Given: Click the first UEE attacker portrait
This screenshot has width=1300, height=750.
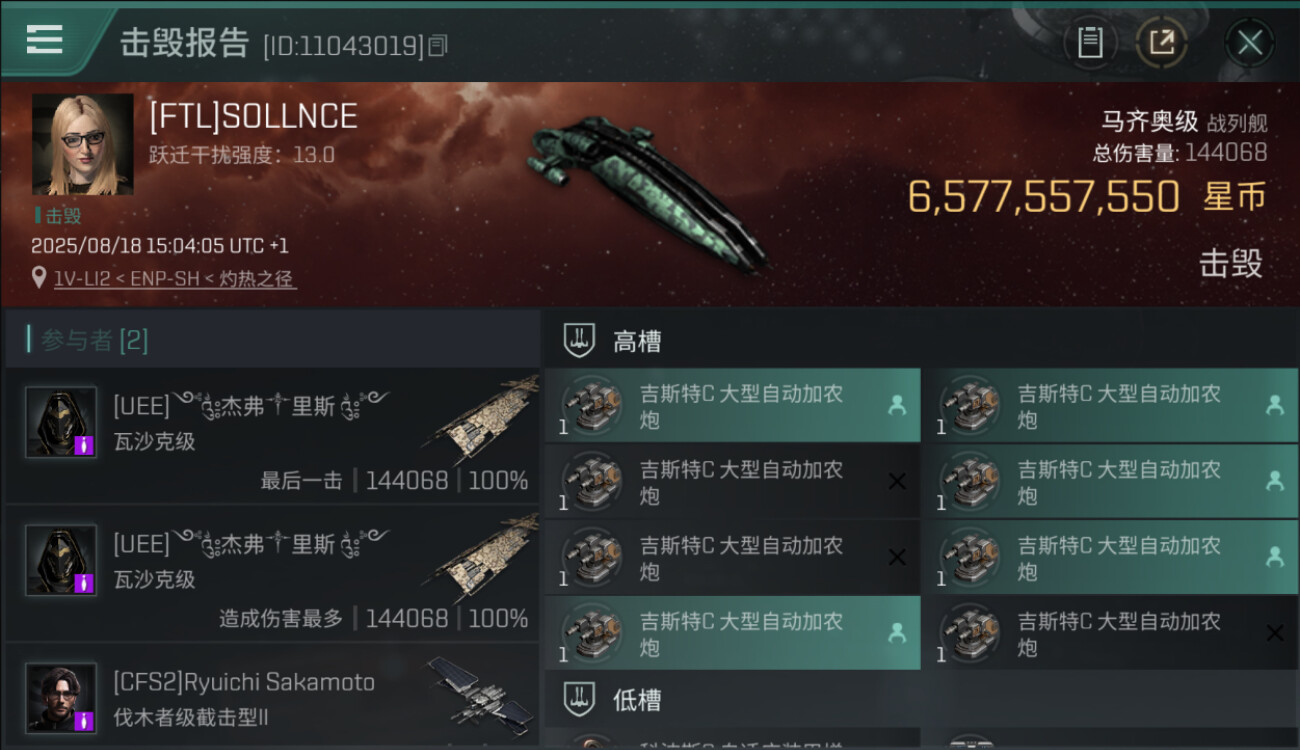Looking at the screenshot, I should [61, 422].
